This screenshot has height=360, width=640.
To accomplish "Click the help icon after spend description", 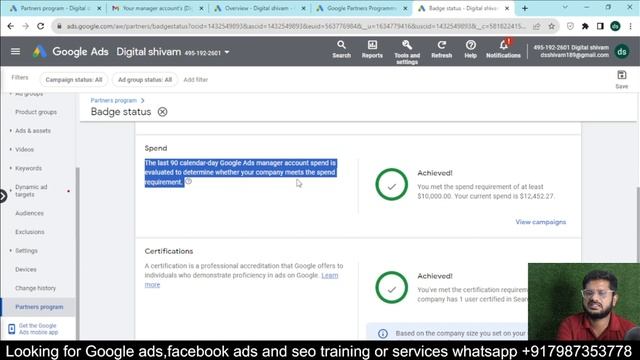I will (188, 181).
